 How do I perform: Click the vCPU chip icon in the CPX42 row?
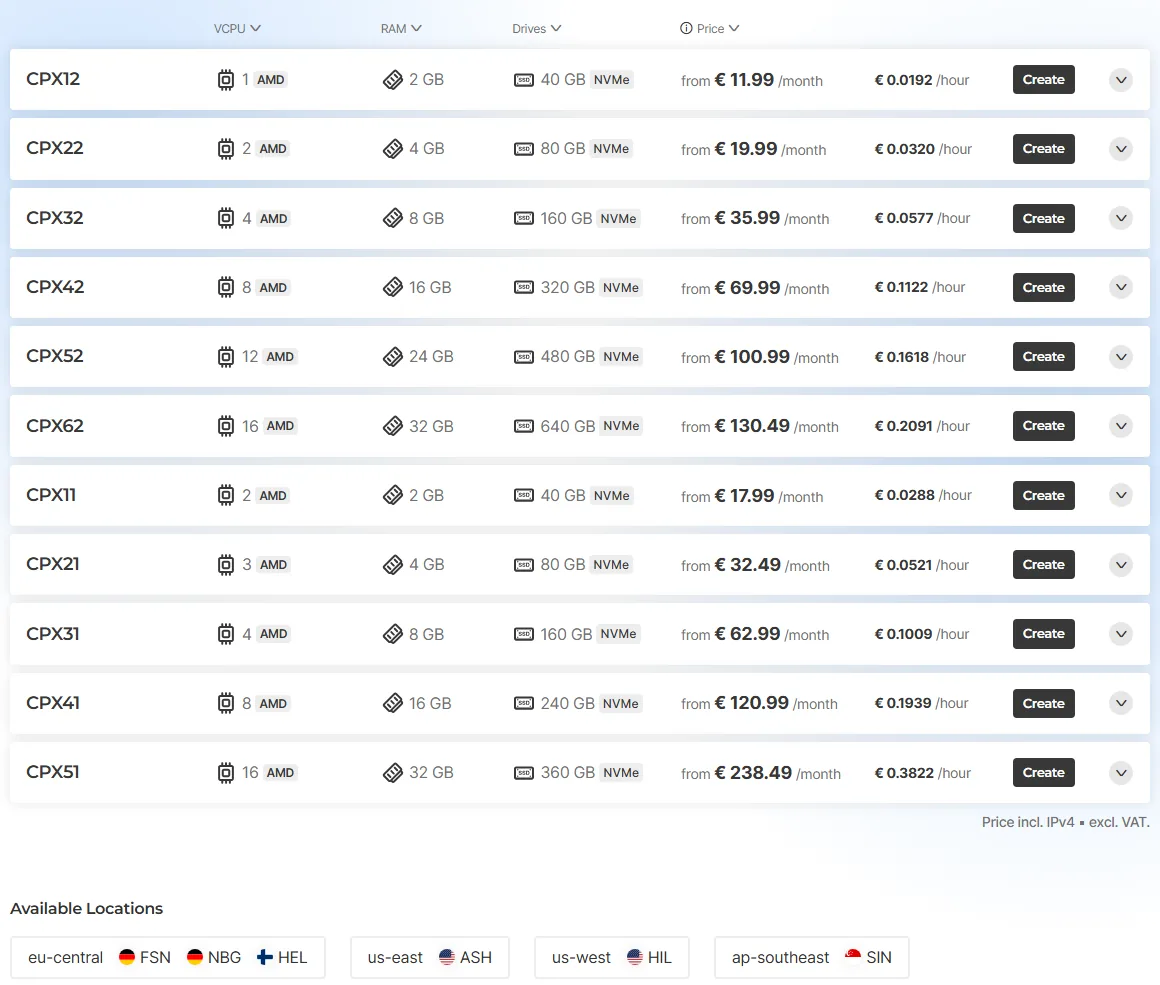click(226, 287)
